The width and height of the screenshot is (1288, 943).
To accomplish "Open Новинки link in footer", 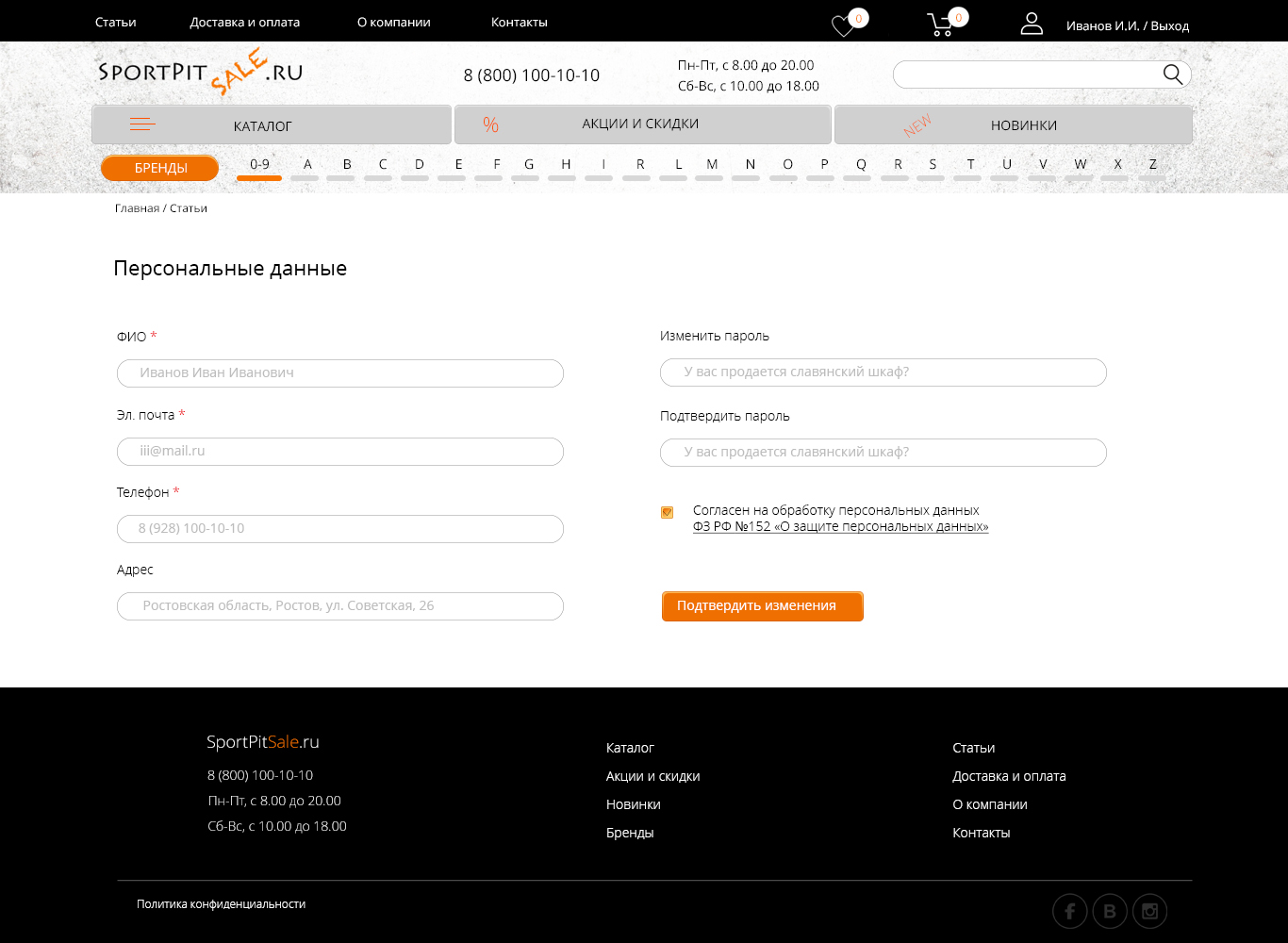I will pos(633,804).
